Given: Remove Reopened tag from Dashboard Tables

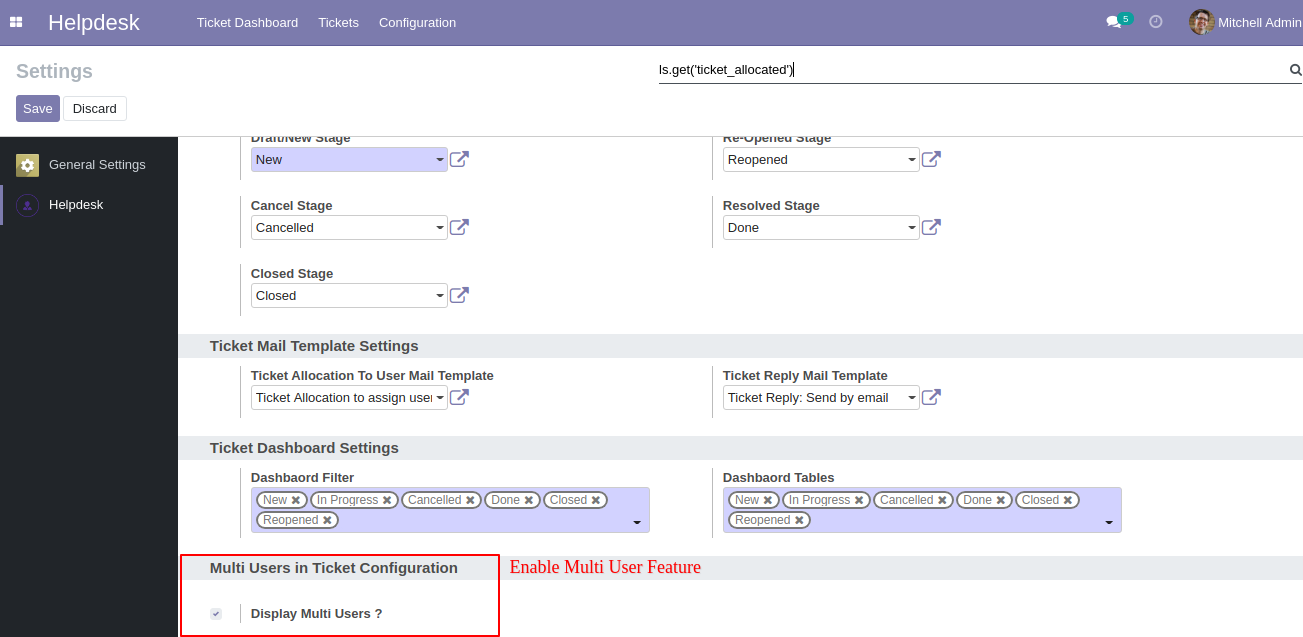Looking at the screenshot, I should click(799, 520).
